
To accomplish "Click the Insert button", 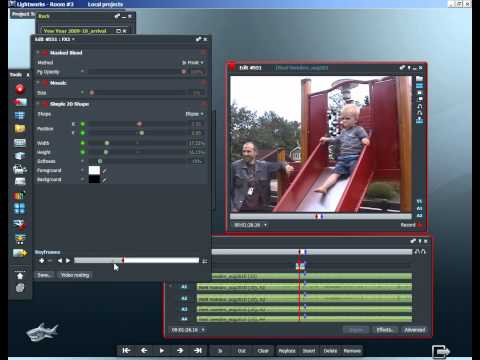I will coord(309,351).
